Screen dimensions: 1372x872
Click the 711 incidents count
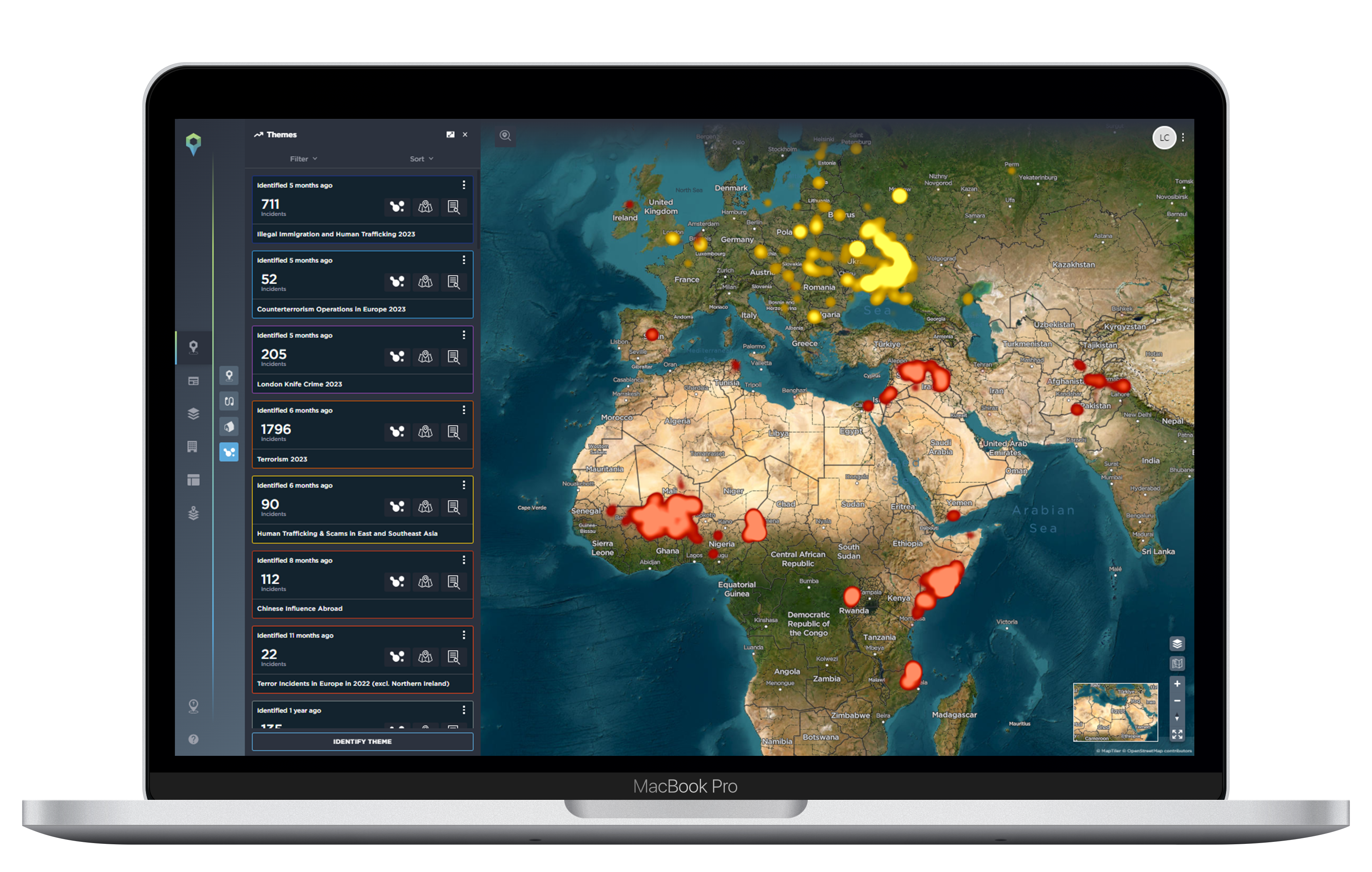[270, 205]
